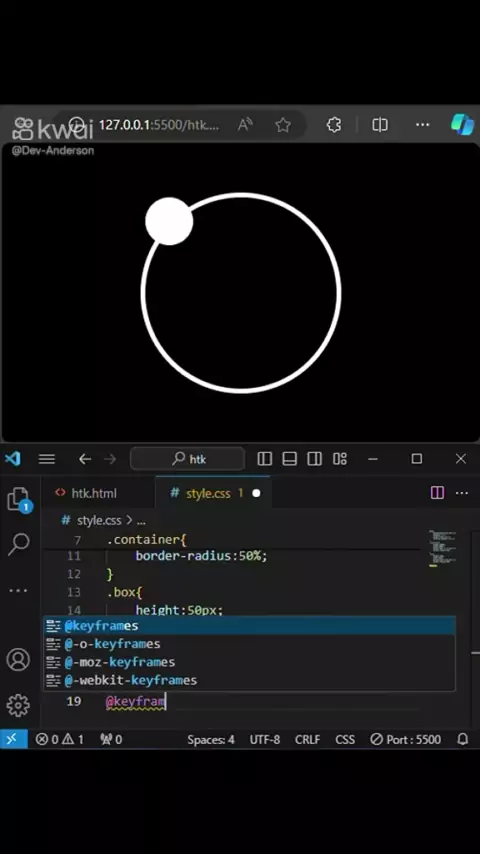Click the Spaces: 4 indentation status item
Screen dimensions: 480x854
(x=211, y=739)
